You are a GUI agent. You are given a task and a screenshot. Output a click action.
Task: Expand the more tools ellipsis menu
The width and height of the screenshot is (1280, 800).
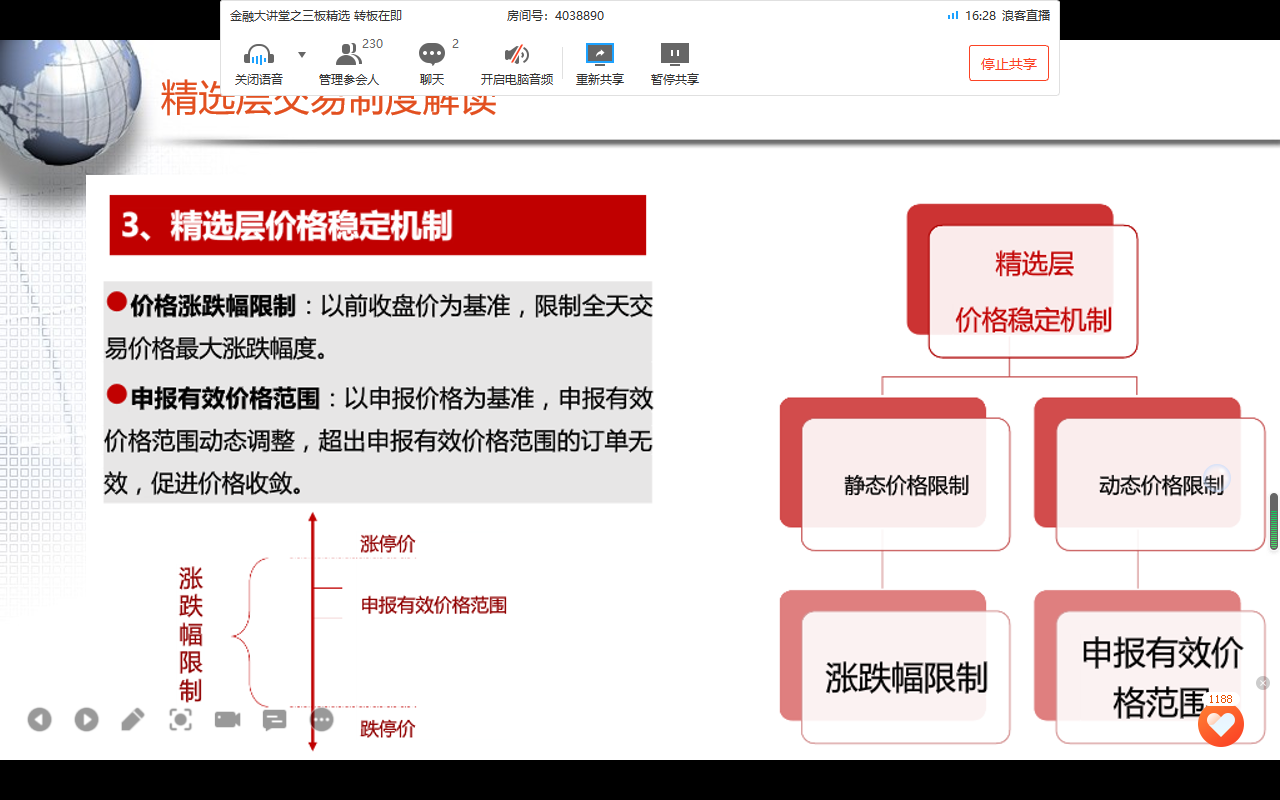(x=321, y=719)
